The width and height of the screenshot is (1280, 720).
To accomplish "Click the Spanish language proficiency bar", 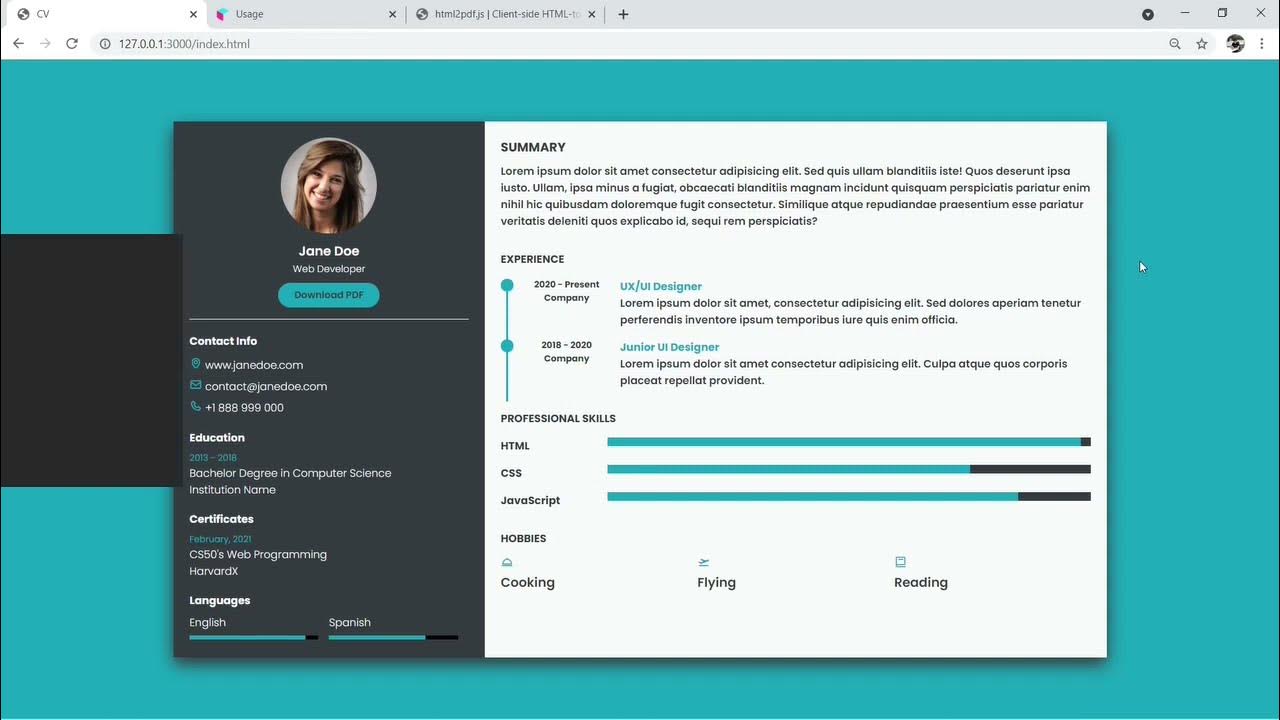I will [x=393, y=638].
